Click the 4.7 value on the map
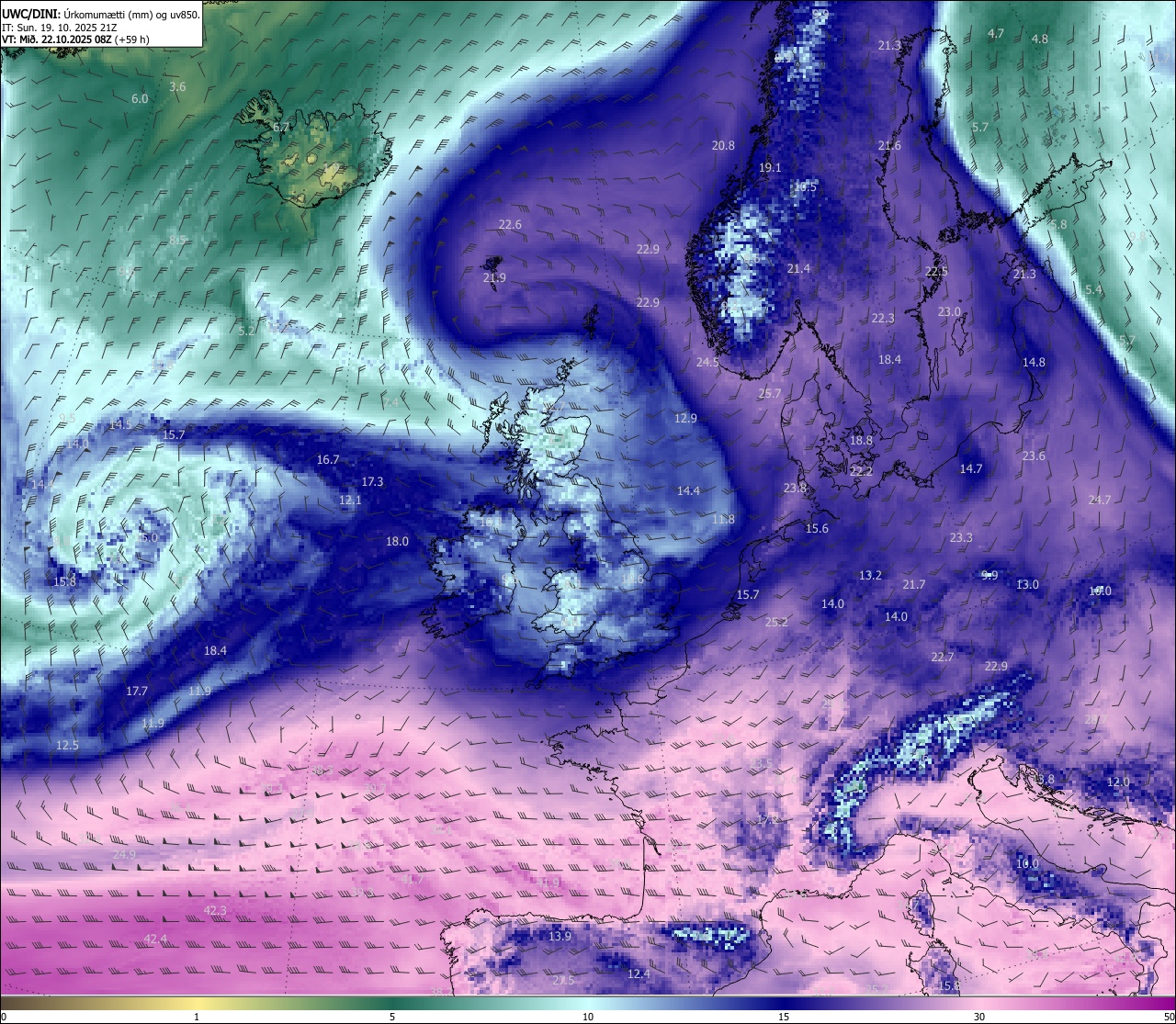The image size is (1176, 1024). 996,34
